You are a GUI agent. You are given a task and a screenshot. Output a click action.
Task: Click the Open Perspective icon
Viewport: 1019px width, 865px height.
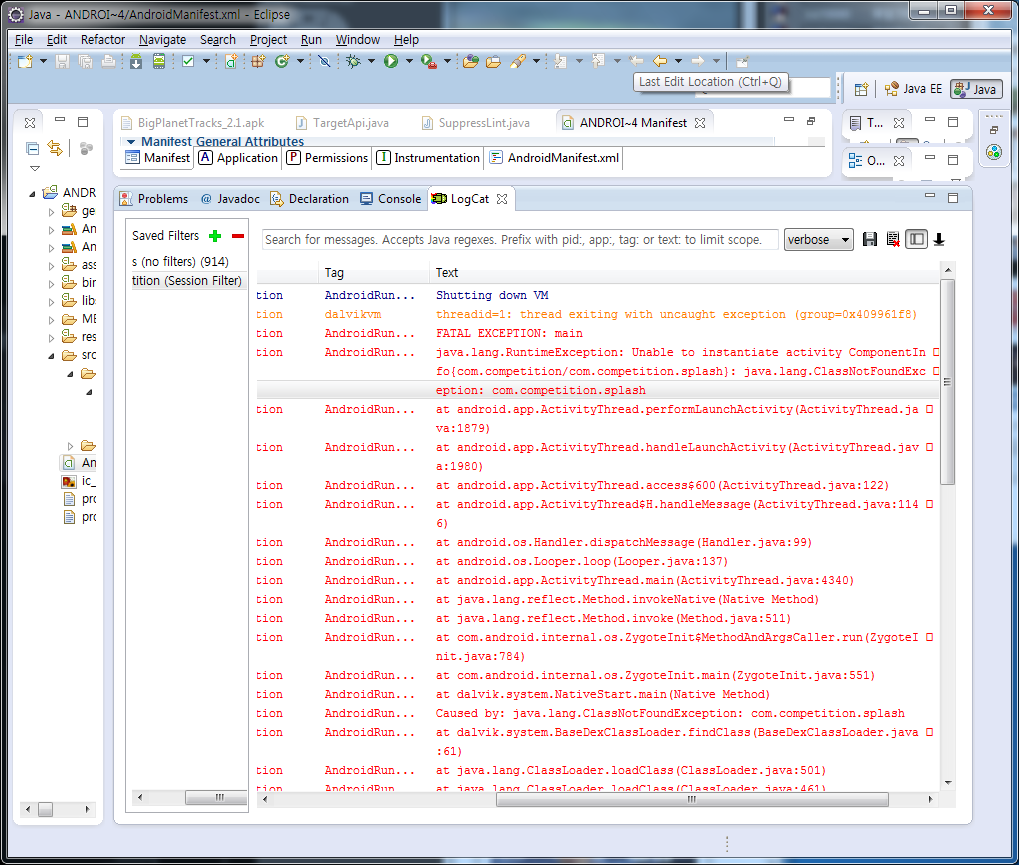click(861, 89)
